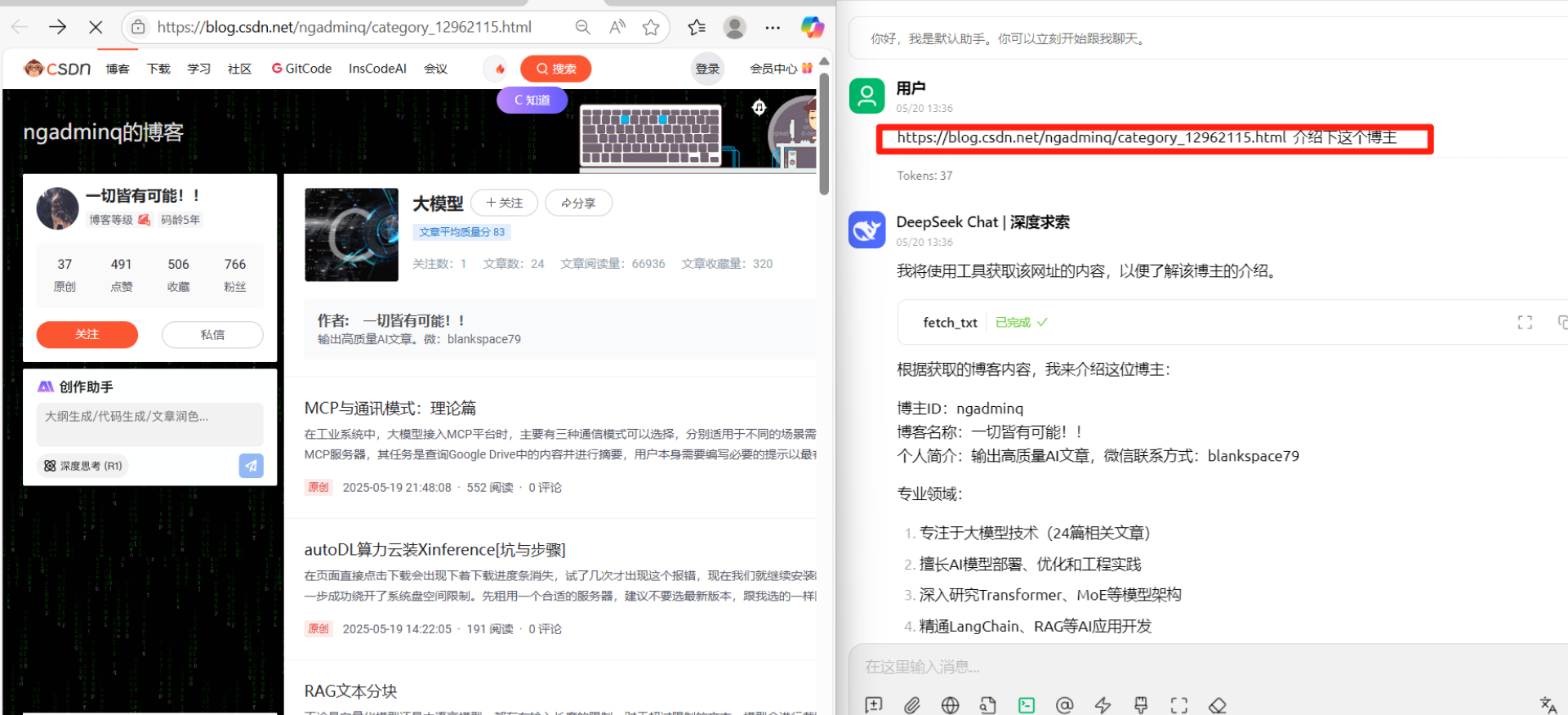Click the green user avatar icon
Screen dimensions: 1568x715
click(866, 96)
